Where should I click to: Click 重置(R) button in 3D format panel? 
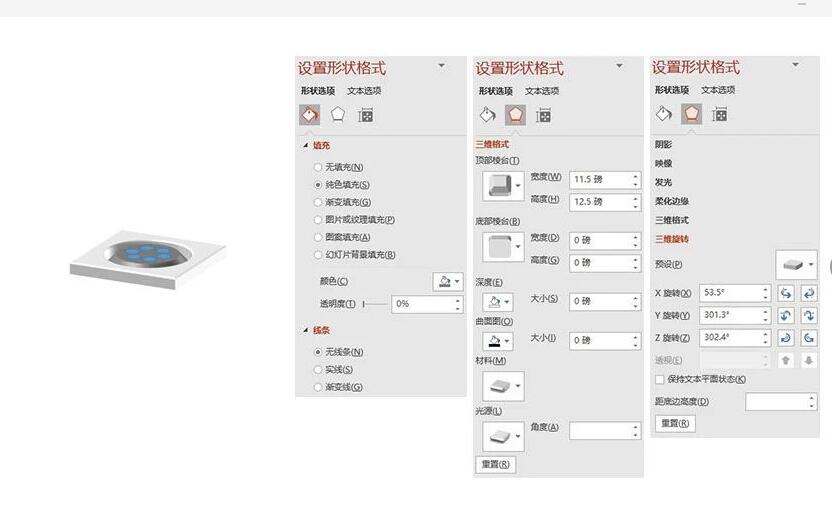[496, 464]
